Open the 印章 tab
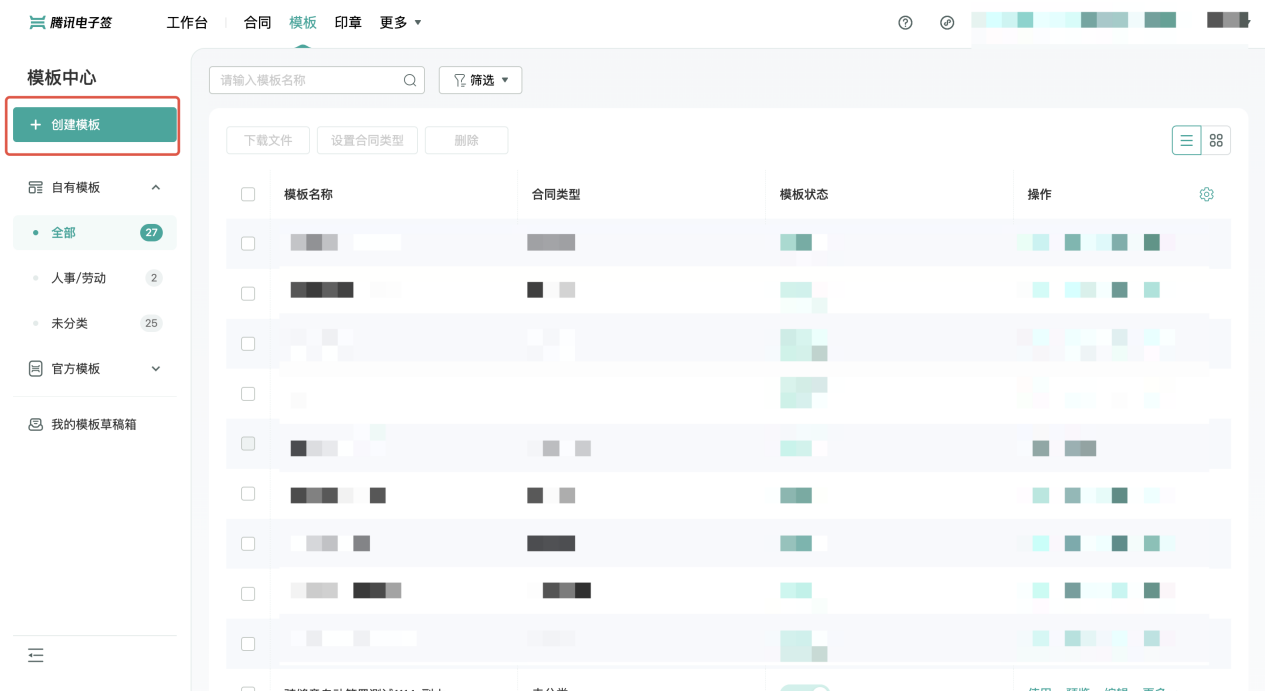1265x691 pixels. click(348, 22)
